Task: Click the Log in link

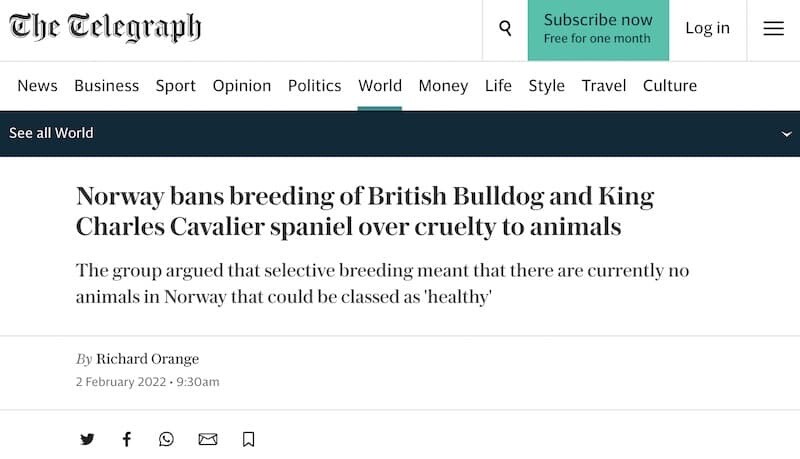Action: point(708,28)
